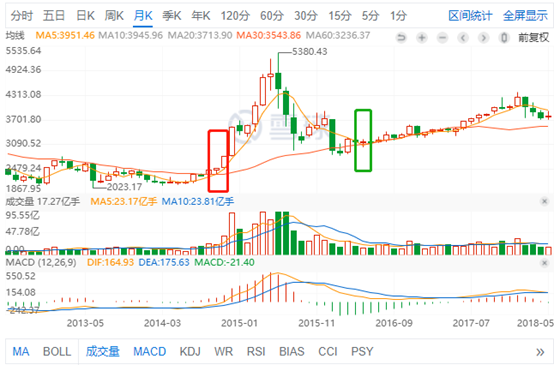Click the DEA:175.63 value

pyautogui.click(x=164, y=263)
